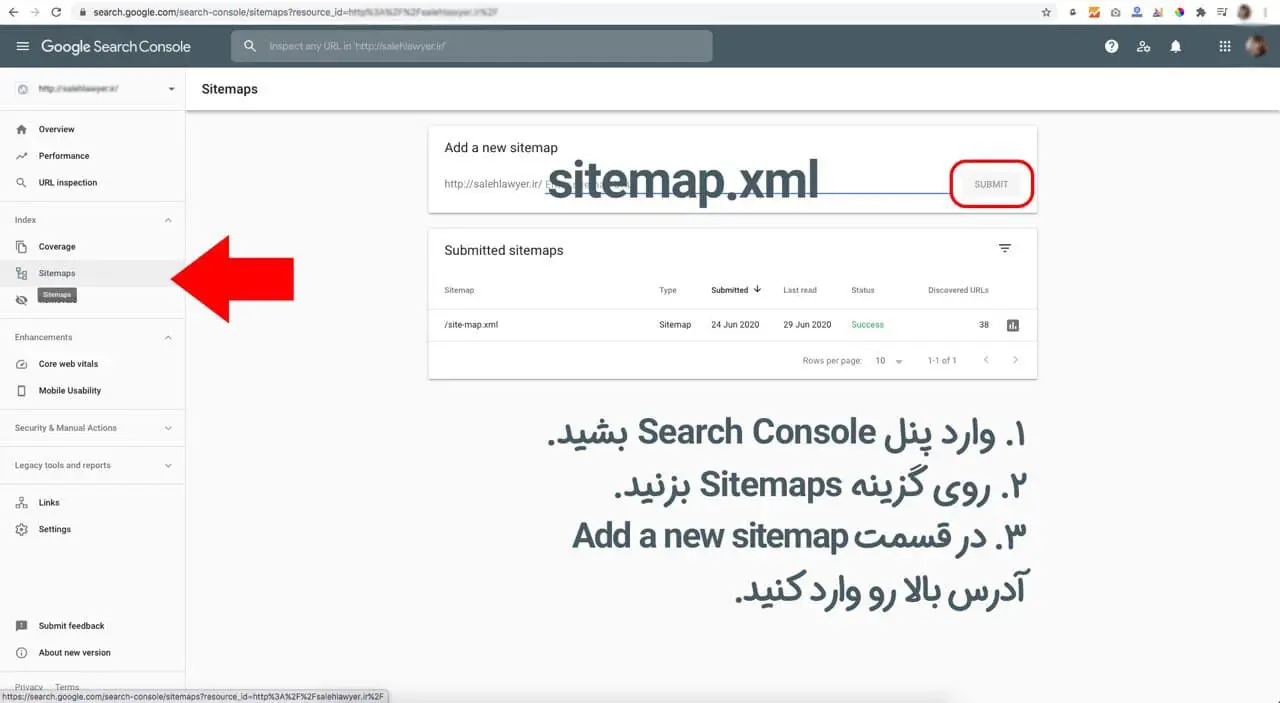Expand Legacy tools and reports section
The width and height of the screenshot is (1280, 703).
168,465
